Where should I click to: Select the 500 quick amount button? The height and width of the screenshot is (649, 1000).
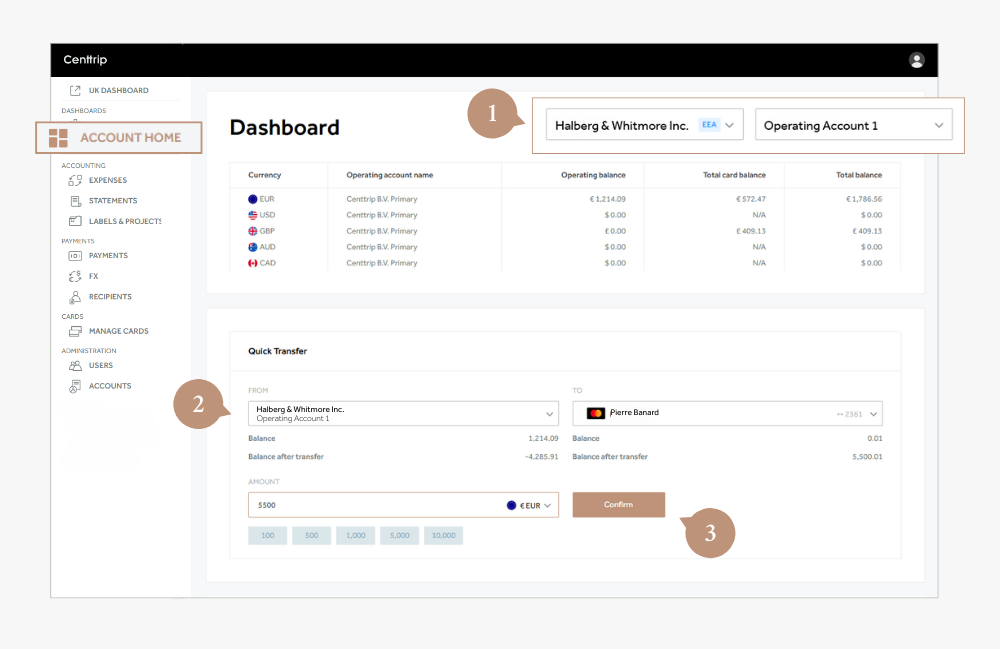tap(311, 536)
